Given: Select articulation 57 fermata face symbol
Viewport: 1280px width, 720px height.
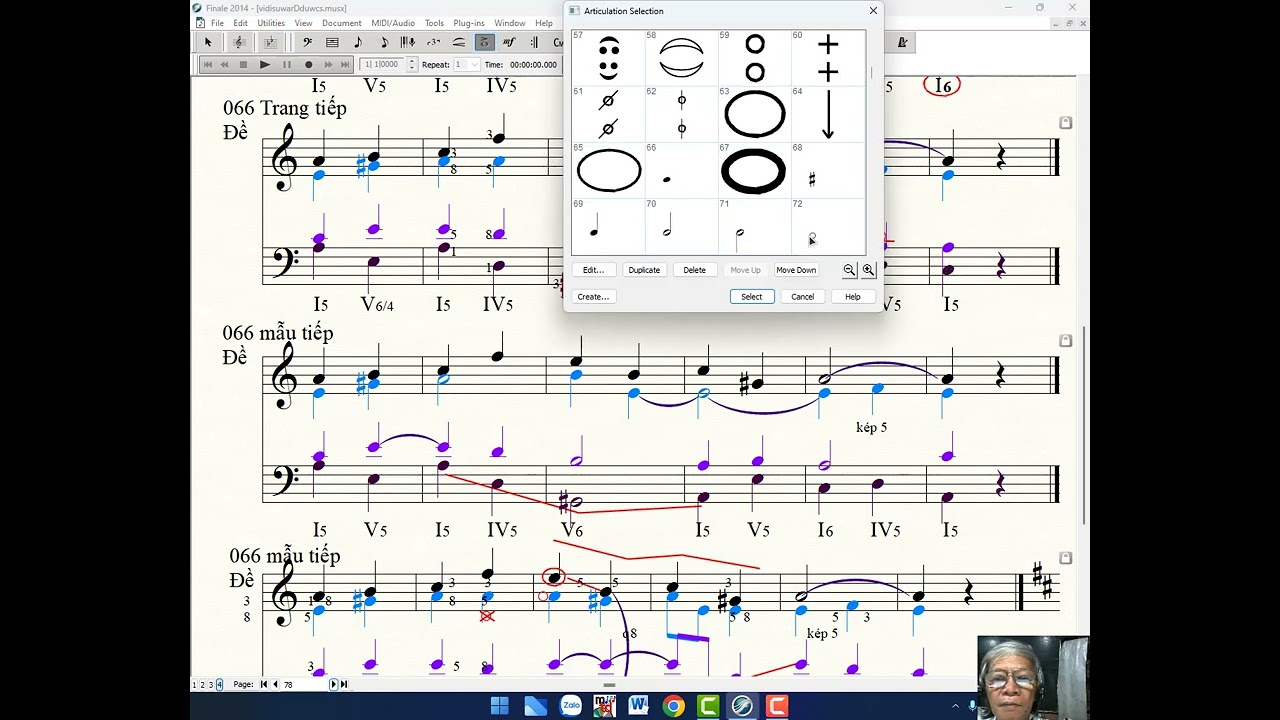Looking at the screenshot, I should (608, 58).
